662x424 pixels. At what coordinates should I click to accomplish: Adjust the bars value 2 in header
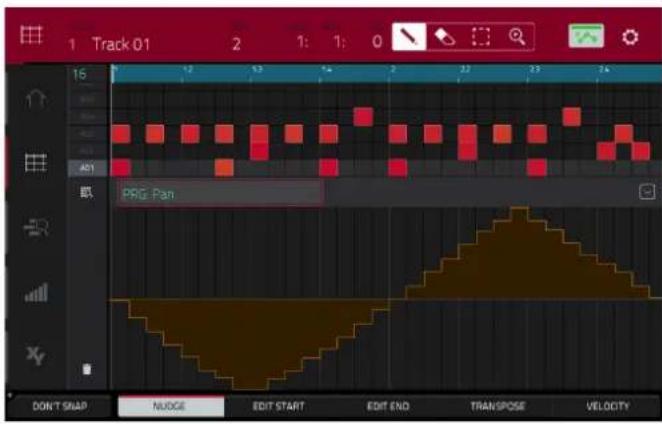click(236, 43)
